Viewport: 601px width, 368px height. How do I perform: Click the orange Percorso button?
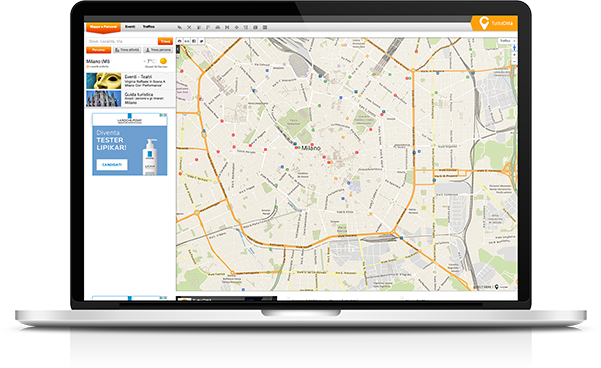[99, 50]
